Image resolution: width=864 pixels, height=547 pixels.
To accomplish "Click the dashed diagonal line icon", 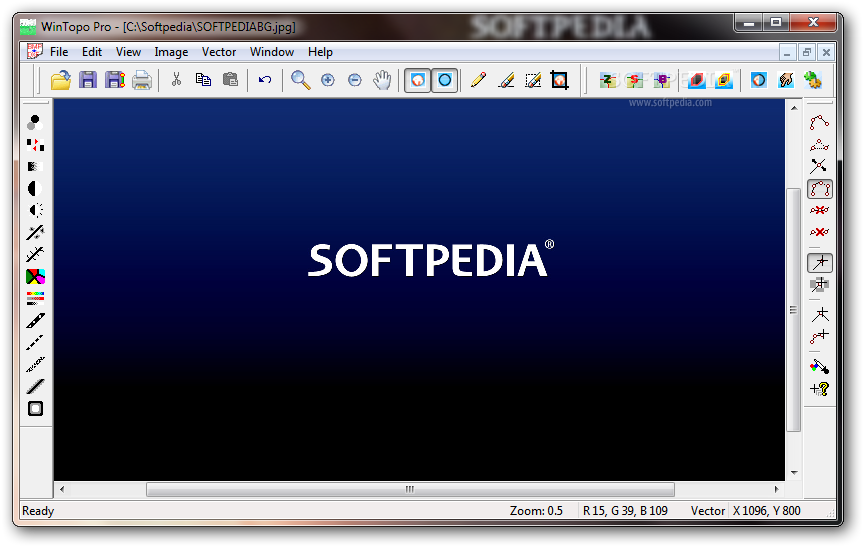I will point(35,343).
